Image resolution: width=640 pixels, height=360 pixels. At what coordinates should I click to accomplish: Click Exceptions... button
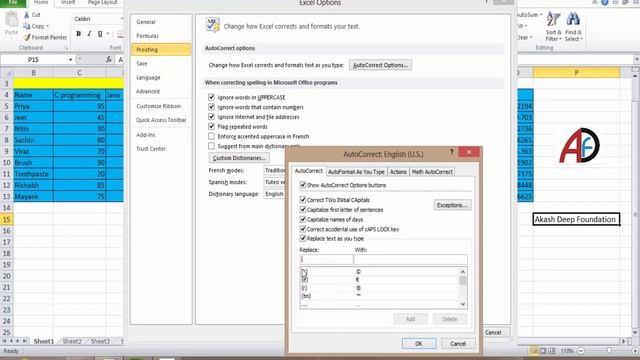click(452, 205)
